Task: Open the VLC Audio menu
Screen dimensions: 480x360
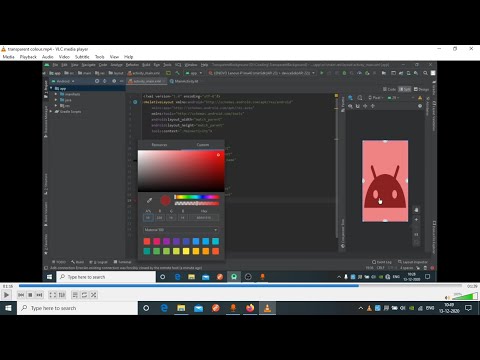Action: click(x=48, y=57)
